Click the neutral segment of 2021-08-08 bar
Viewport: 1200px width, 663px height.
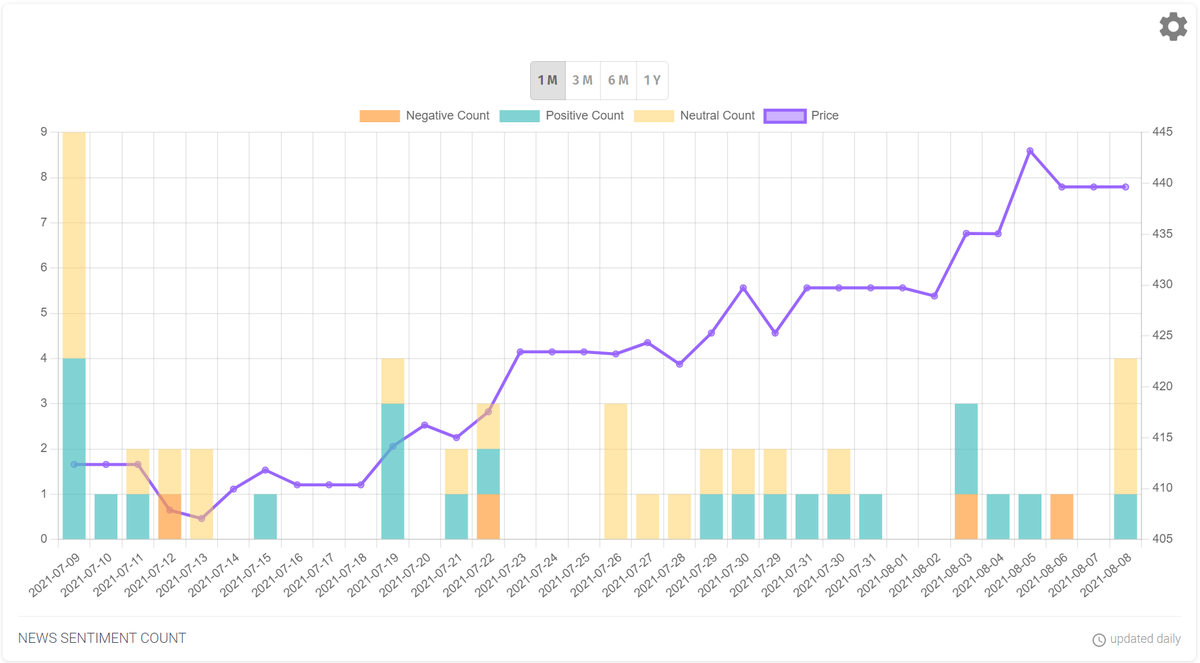tap(1126, 426)
